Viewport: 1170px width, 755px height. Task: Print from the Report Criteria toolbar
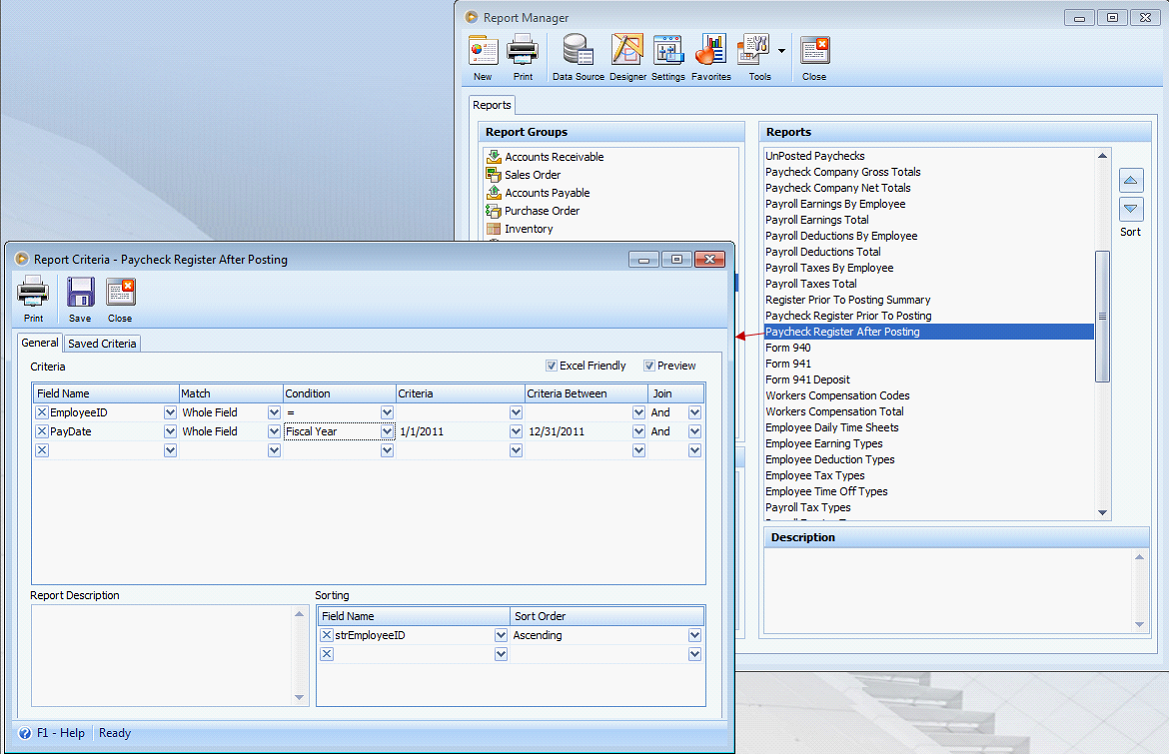click(x=33, y=293)
